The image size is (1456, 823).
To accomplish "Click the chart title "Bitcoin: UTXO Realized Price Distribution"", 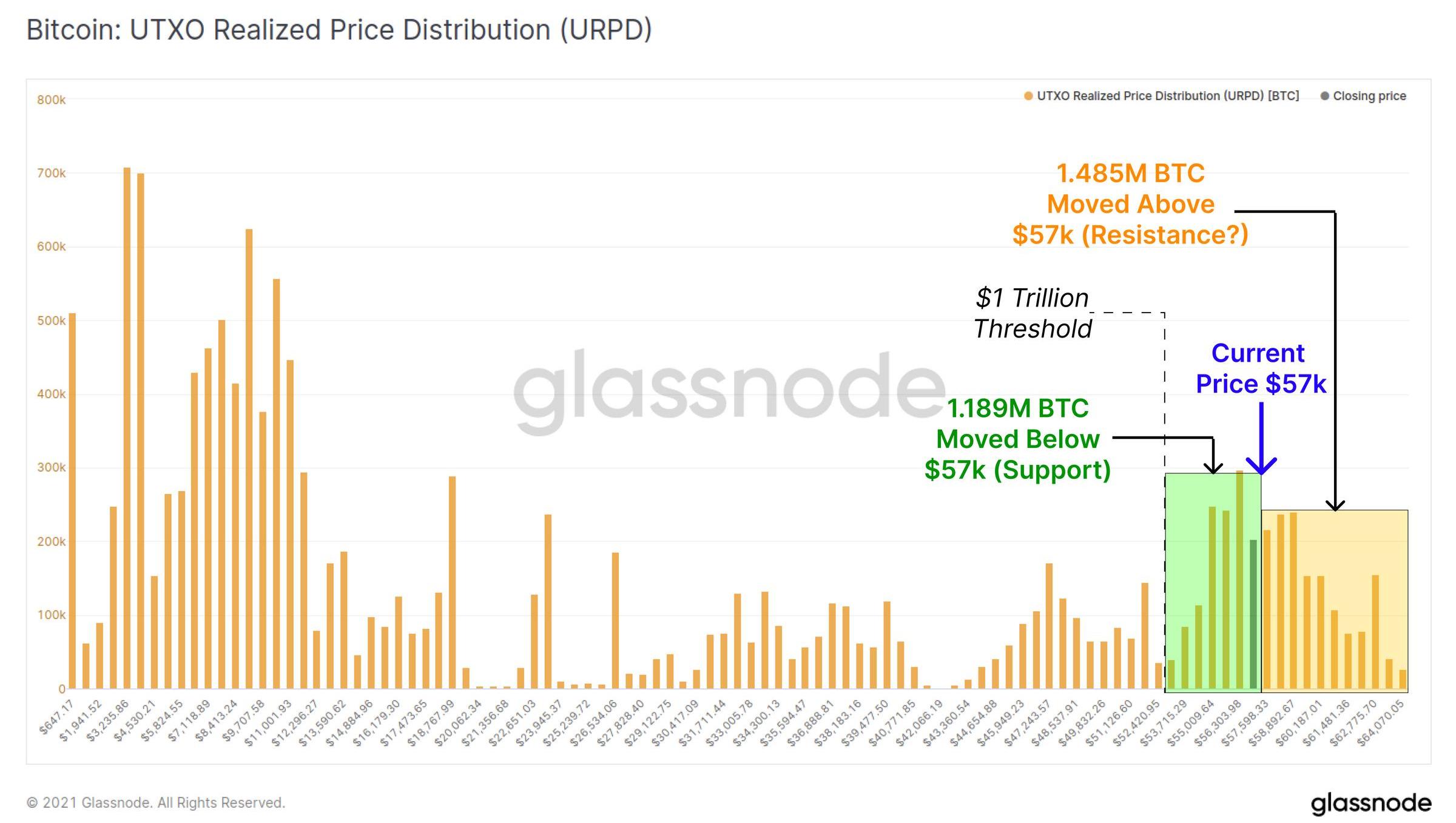I will coord(339,30).
